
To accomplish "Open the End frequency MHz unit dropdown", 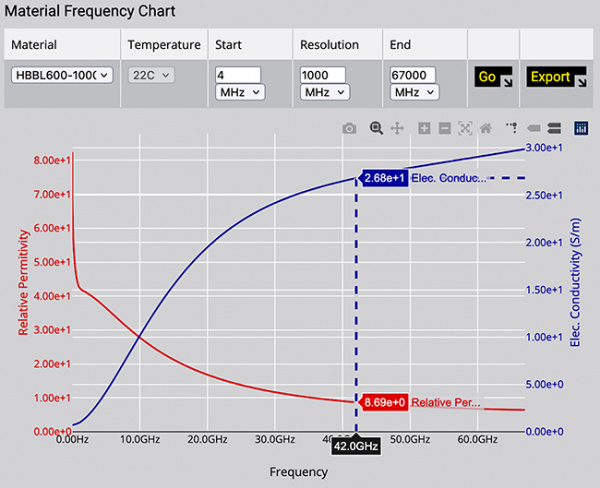I will (414, 92).
